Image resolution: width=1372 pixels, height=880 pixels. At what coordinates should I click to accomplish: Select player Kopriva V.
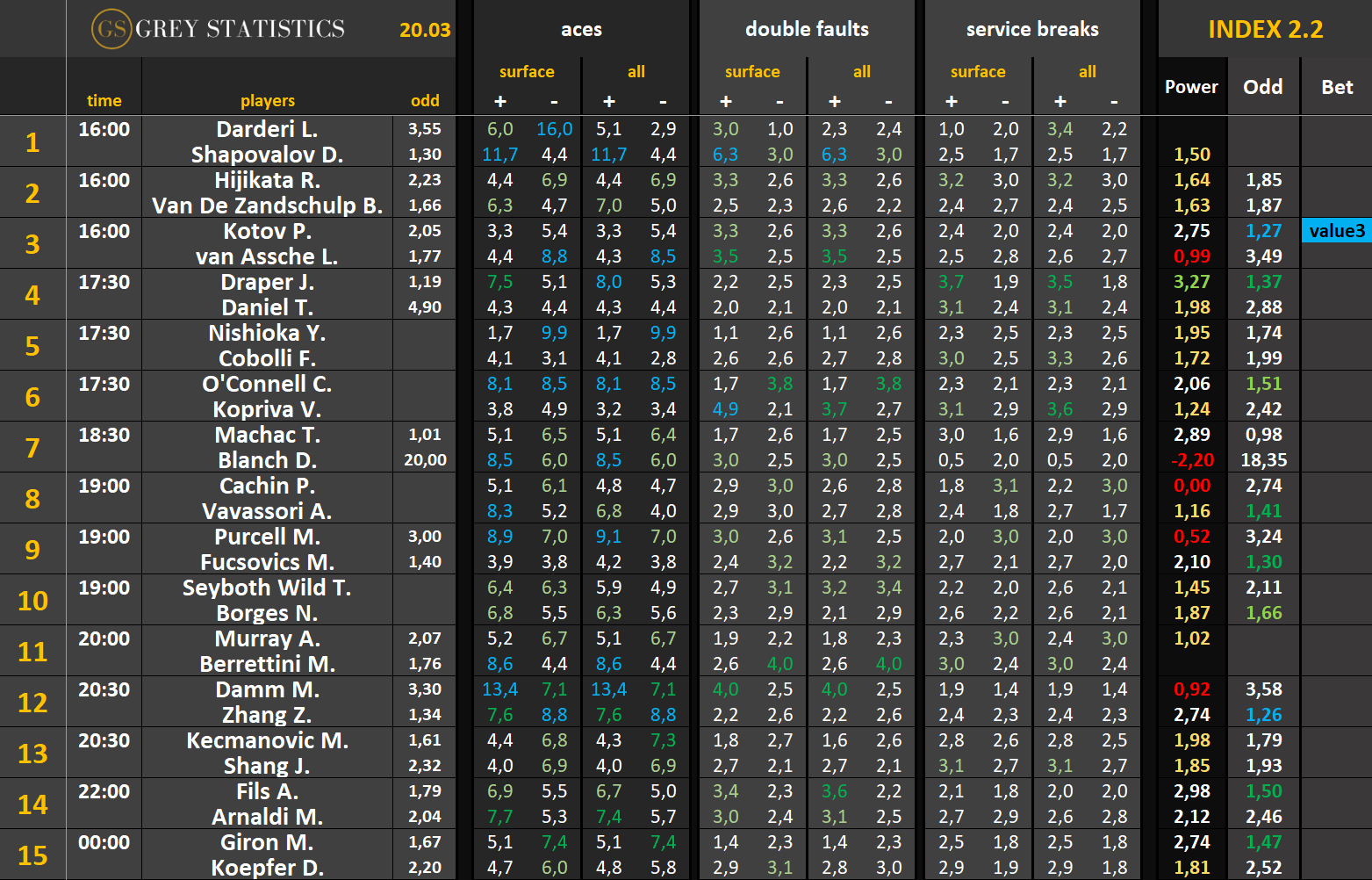point(267,409)
